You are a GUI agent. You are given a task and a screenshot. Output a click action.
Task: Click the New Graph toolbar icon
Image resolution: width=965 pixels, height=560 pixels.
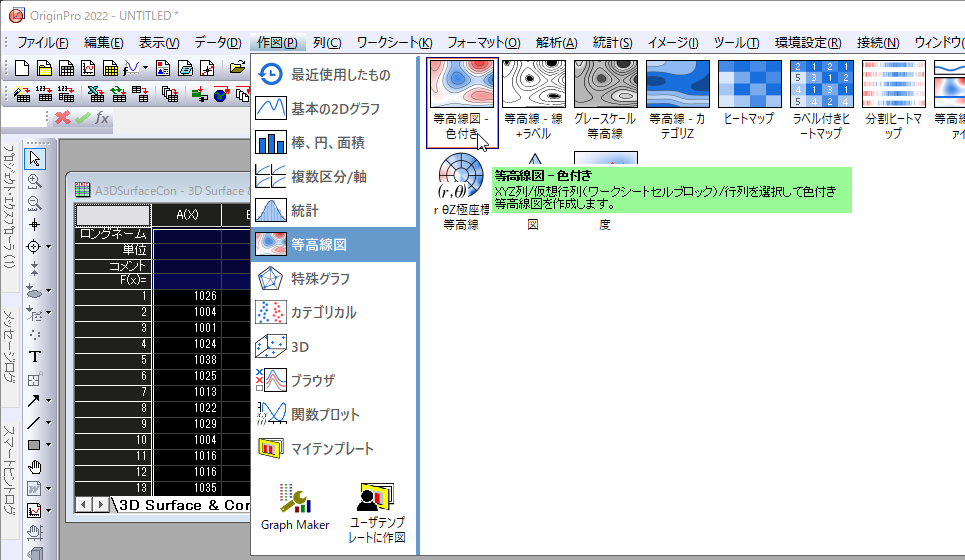pos(88,68)
